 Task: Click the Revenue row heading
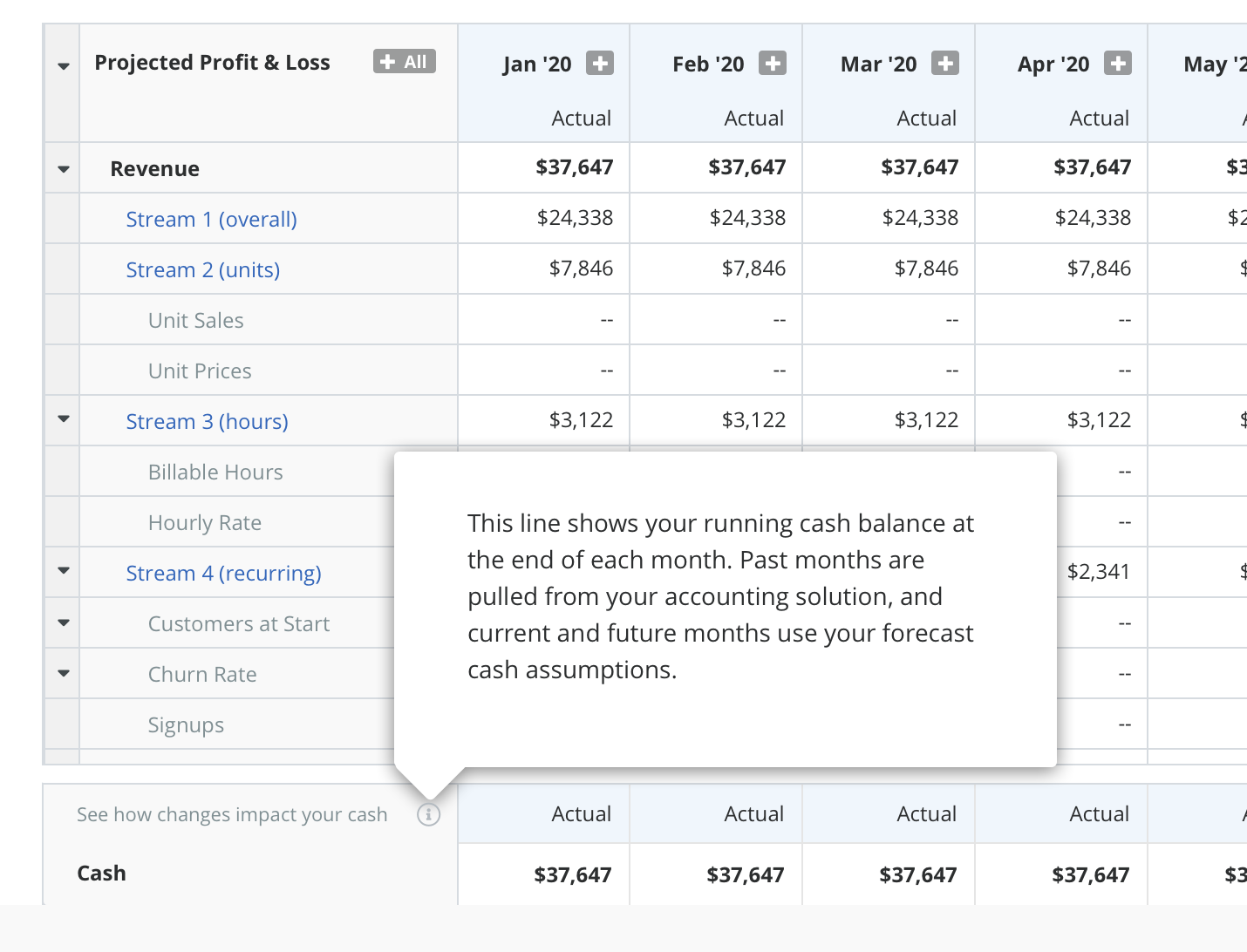pos(154,169)
